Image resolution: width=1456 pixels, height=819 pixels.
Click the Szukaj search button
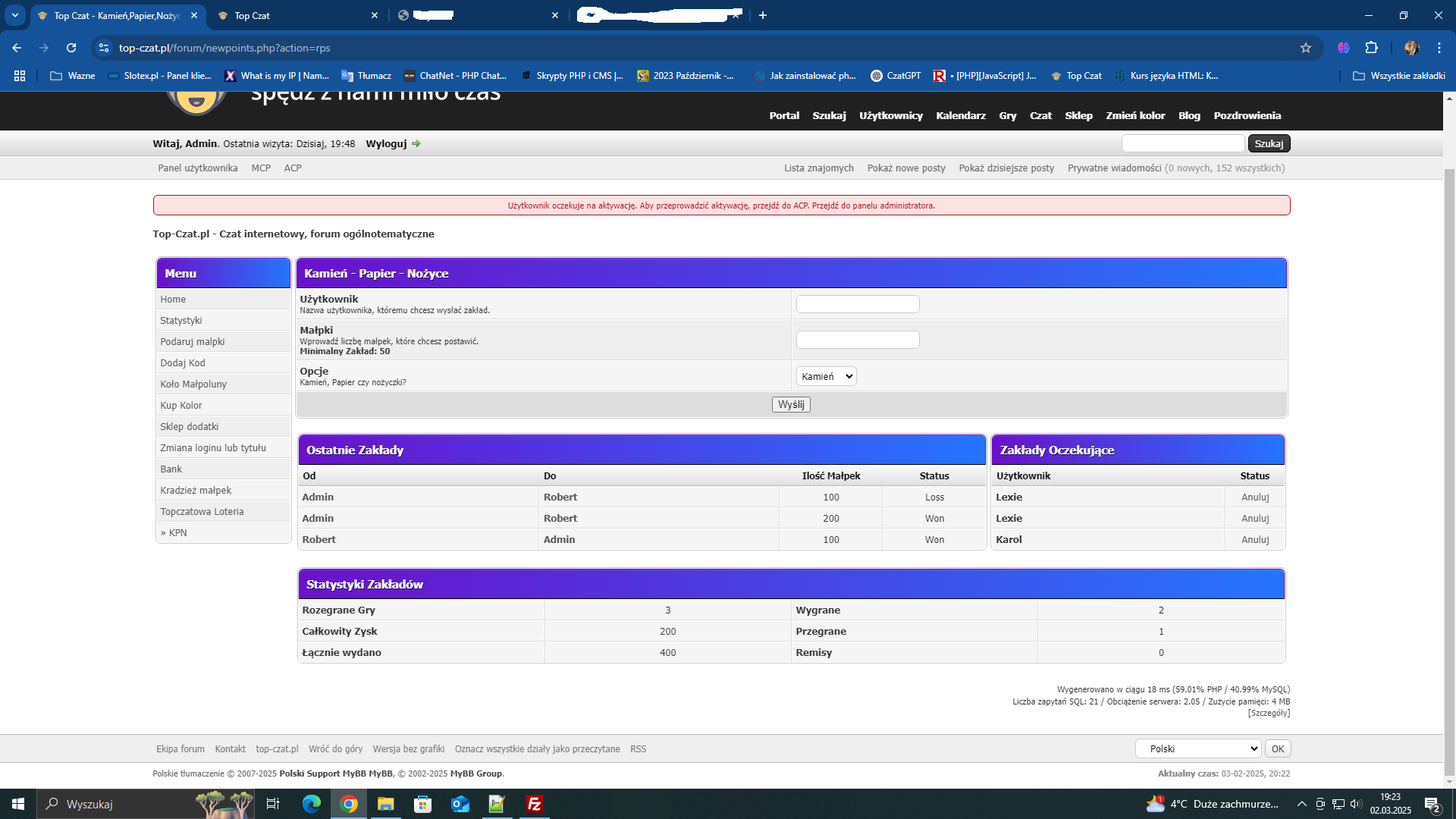(1269, 143)
